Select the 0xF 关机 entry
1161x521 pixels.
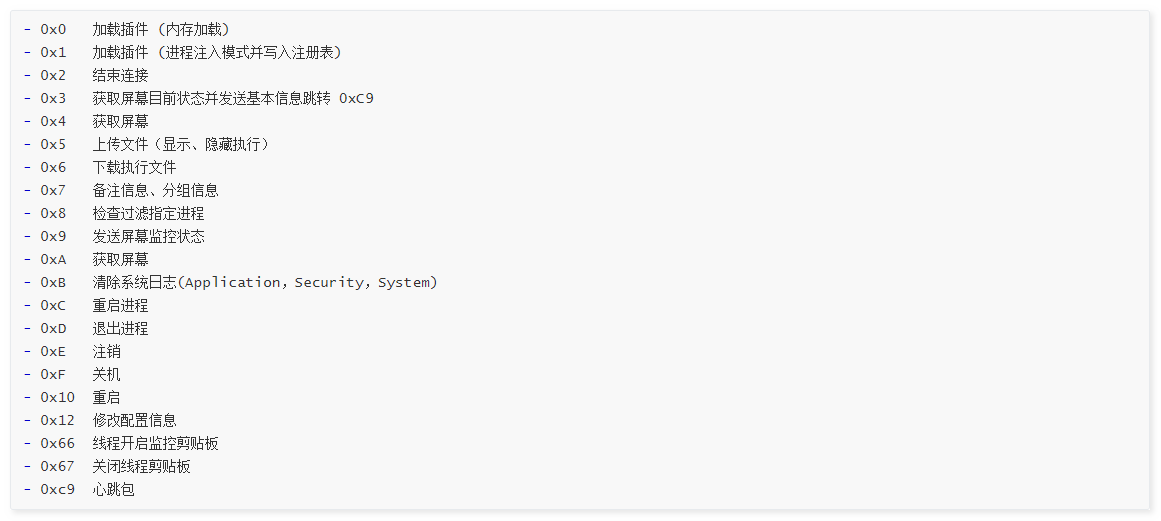click(x=106, y=374)
